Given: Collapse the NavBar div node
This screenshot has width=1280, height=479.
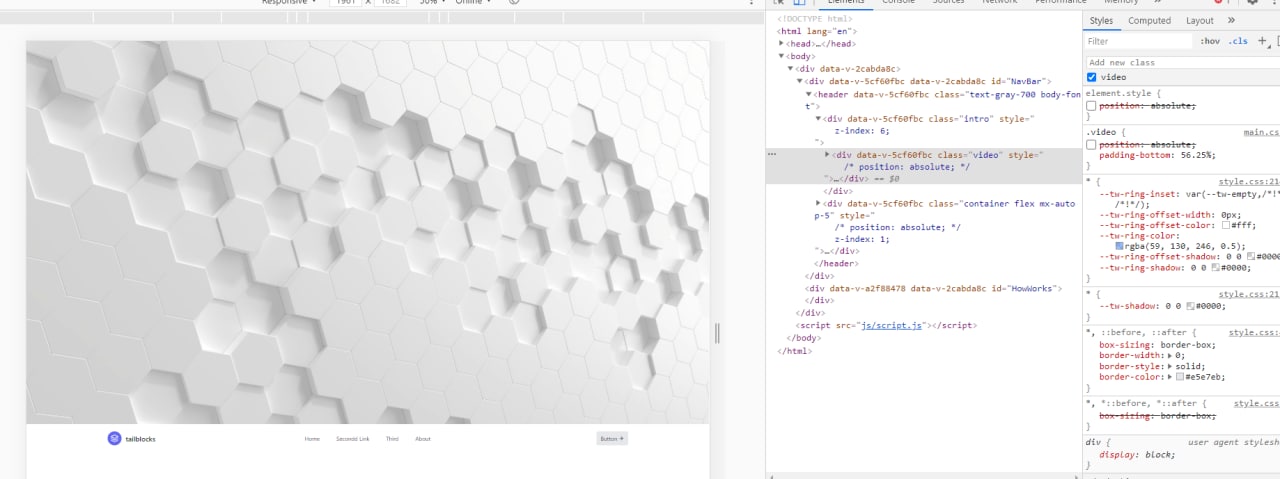Looking at the screenshot, I should 799,81.
